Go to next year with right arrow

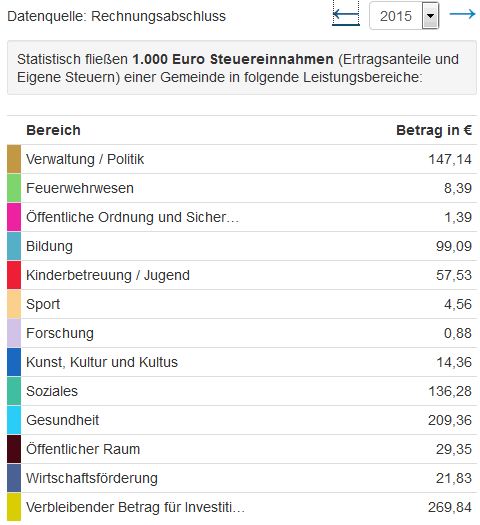tap(462, 14)
